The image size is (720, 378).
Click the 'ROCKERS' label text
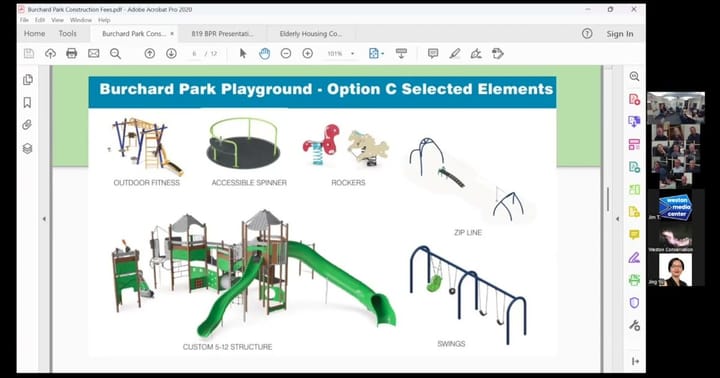(x=348, y=182)
